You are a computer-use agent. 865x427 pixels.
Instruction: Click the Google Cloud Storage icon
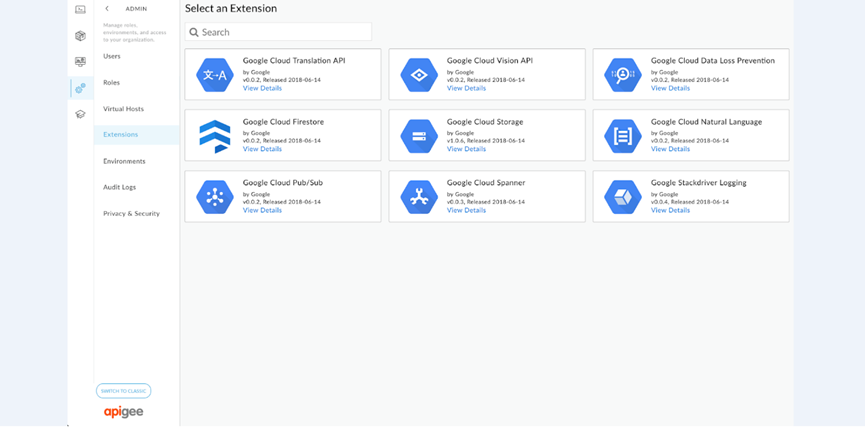pyautogui.click(x=419, y=136)
